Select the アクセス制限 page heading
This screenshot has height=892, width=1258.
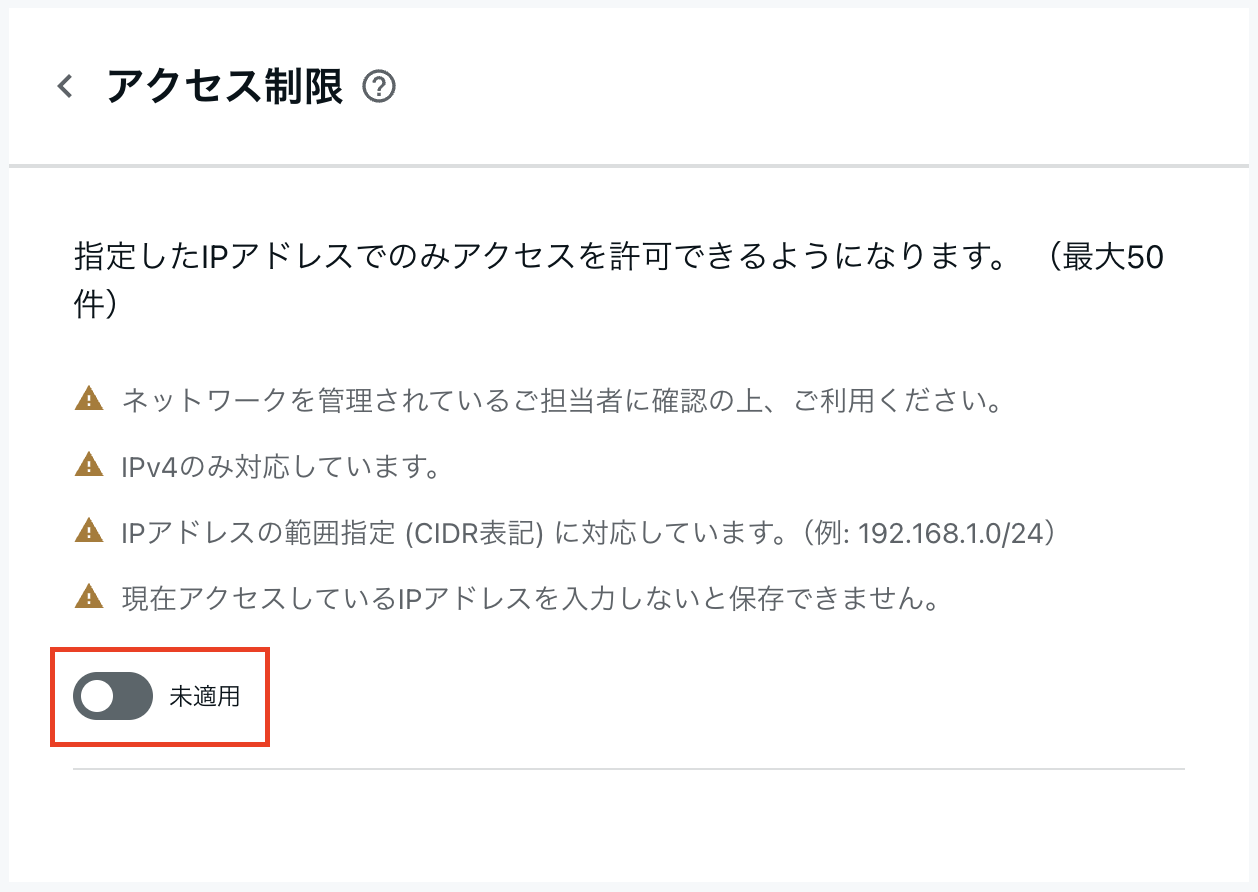click(x=224, y=87)
